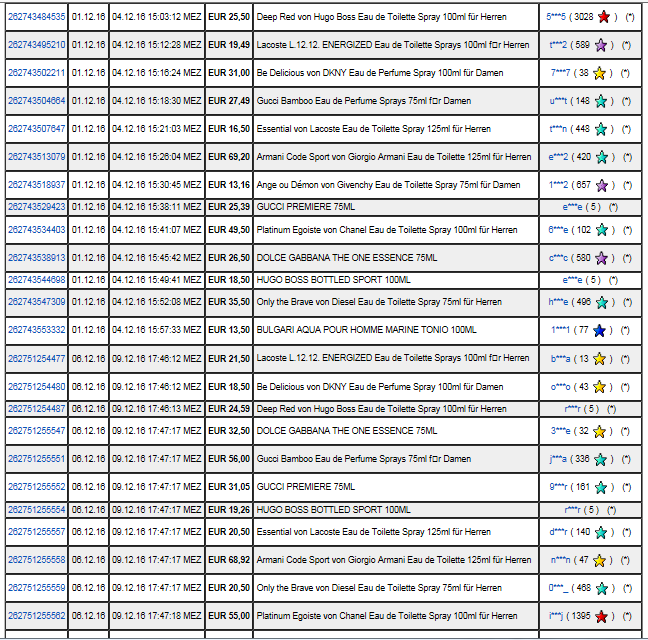Open item number link for EUR 25,50 Deep Red
Viewport: 648px width, 640px height.
[x=37, y=17]
